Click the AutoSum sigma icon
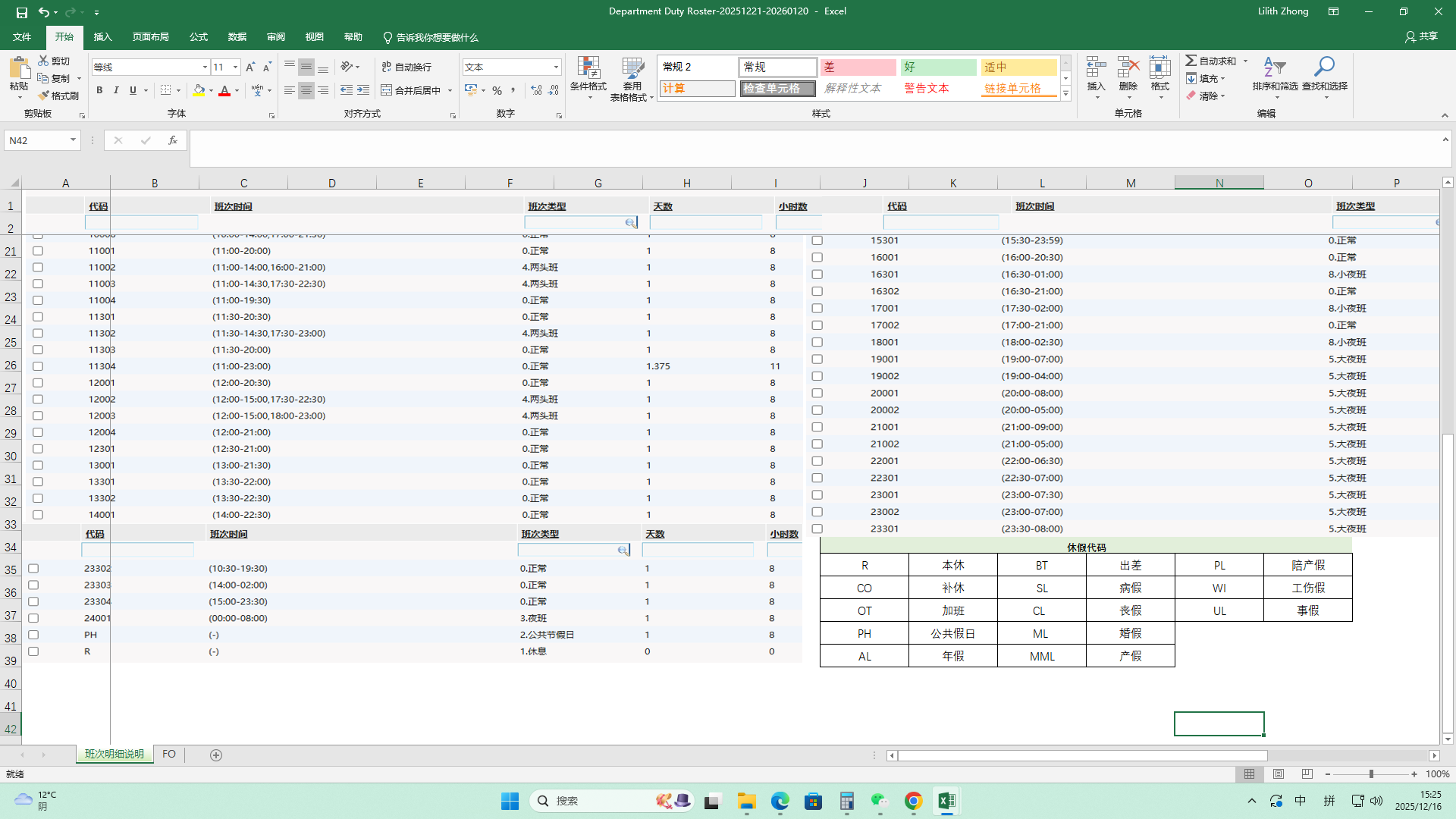1456x819 pixels. coord(1191,61)
